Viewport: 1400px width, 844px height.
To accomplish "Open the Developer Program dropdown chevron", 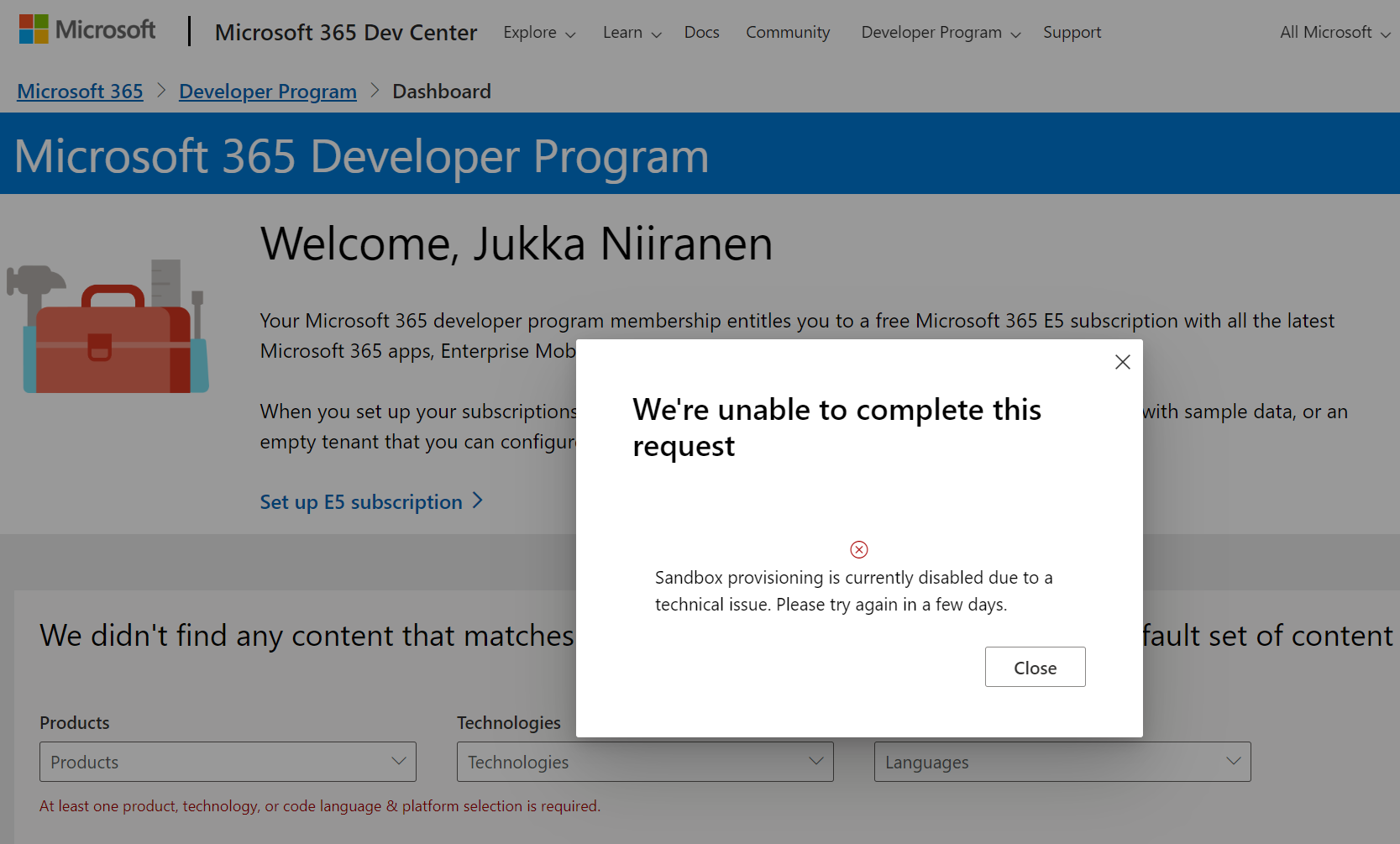I will pyautogui.click(x=1015, y=34).
